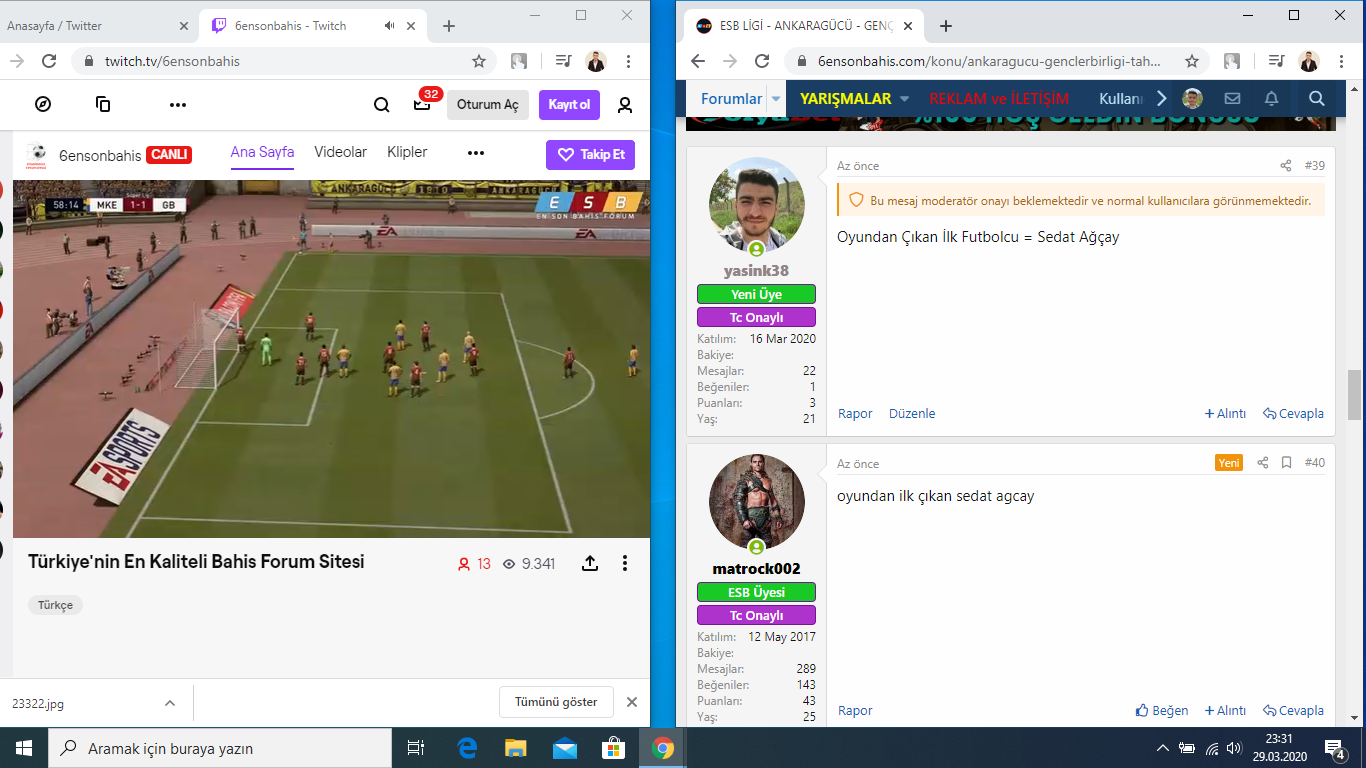Viewport: 1366px width, 768px height.
Task: Open the Forumlar navigation item
Action: [x=731, y=98]
